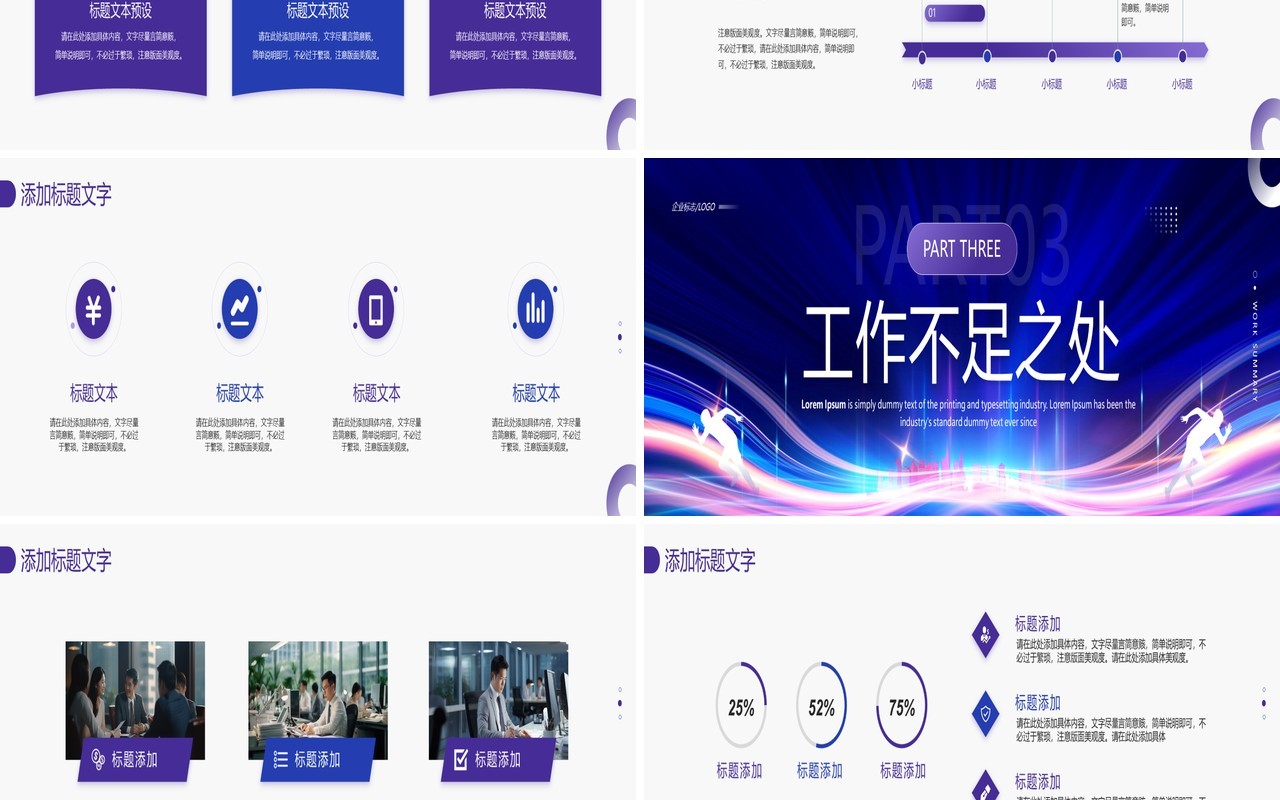Viewport: 1280px width, 800px height.
Task: Click the yen currency circle icon
Action: coord(93,309)
